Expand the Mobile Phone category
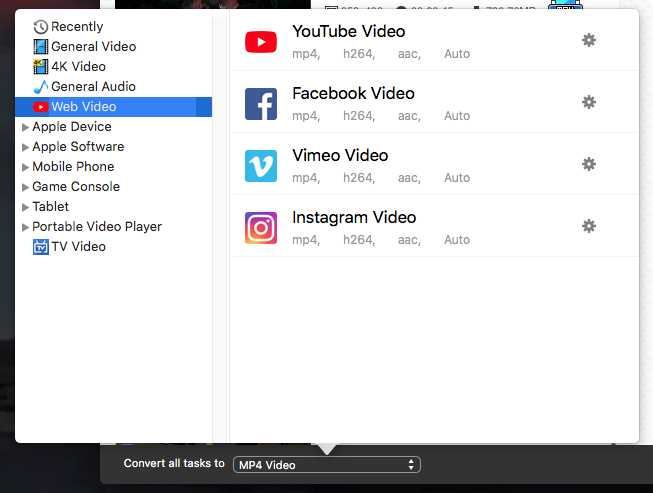 [x=25, y=167]
